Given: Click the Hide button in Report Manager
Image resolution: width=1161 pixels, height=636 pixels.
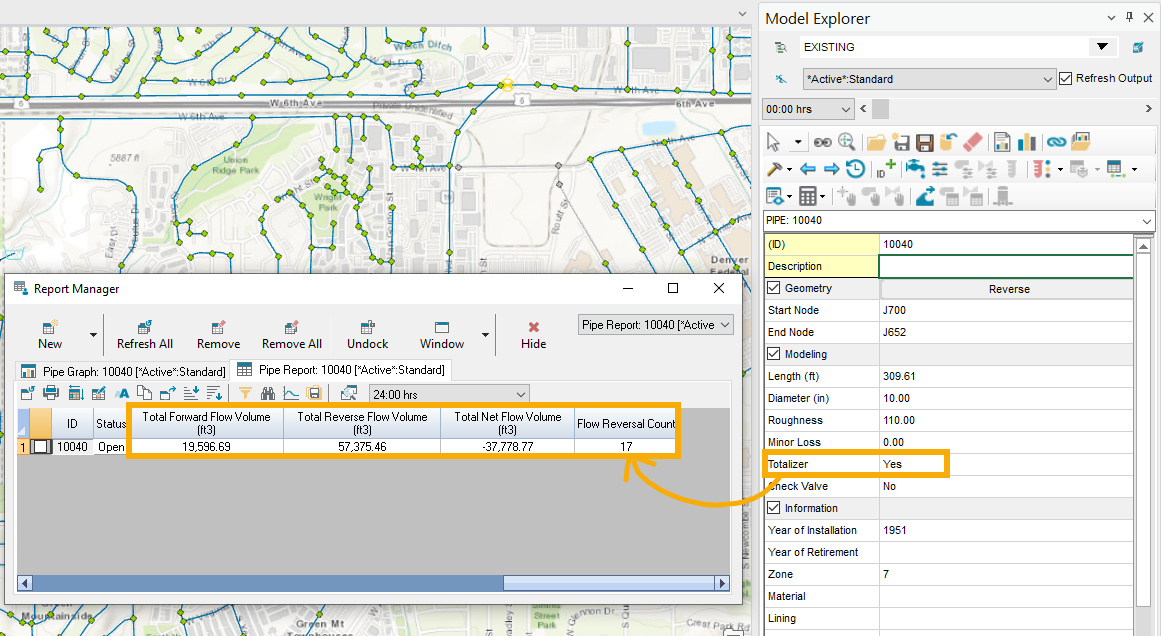Looking at the screenshot, I should (x=533, y=335).
